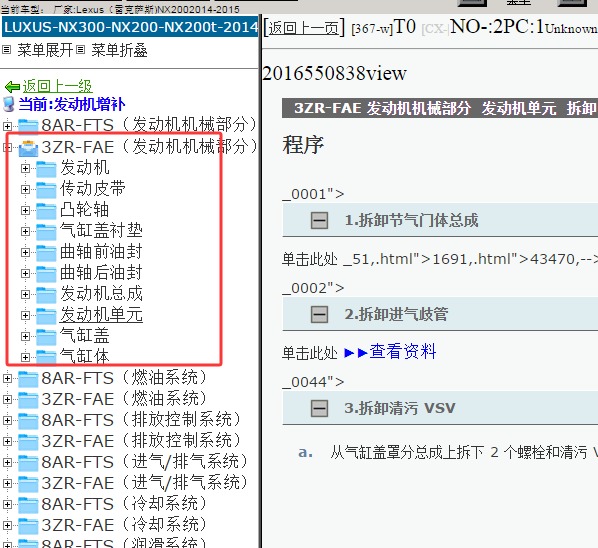Click folder icon beside 曲轴前油封
Screen dimensions: 598x548
(x=46, y=252)
